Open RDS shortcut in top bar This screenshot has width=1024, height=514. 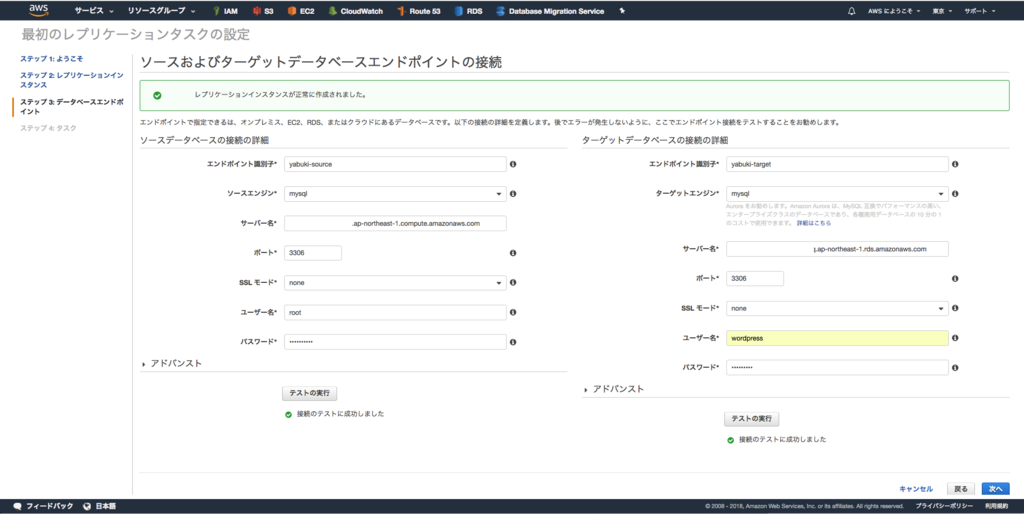point(468,11)
